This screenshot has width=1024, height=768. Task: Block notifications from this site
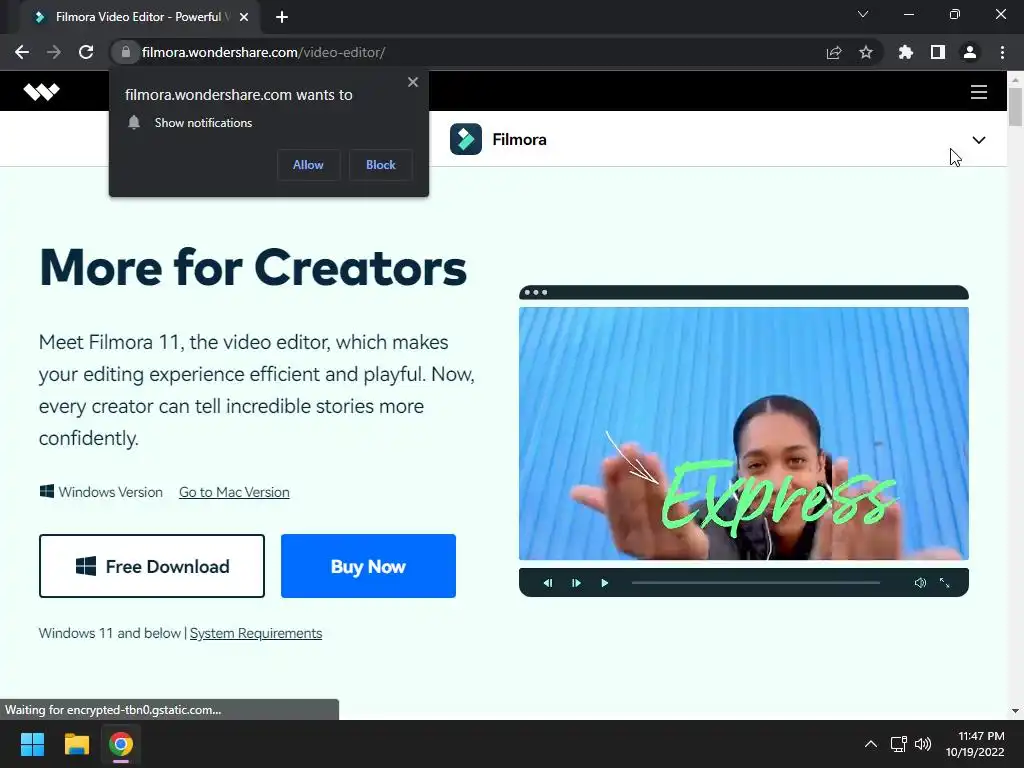381,165
